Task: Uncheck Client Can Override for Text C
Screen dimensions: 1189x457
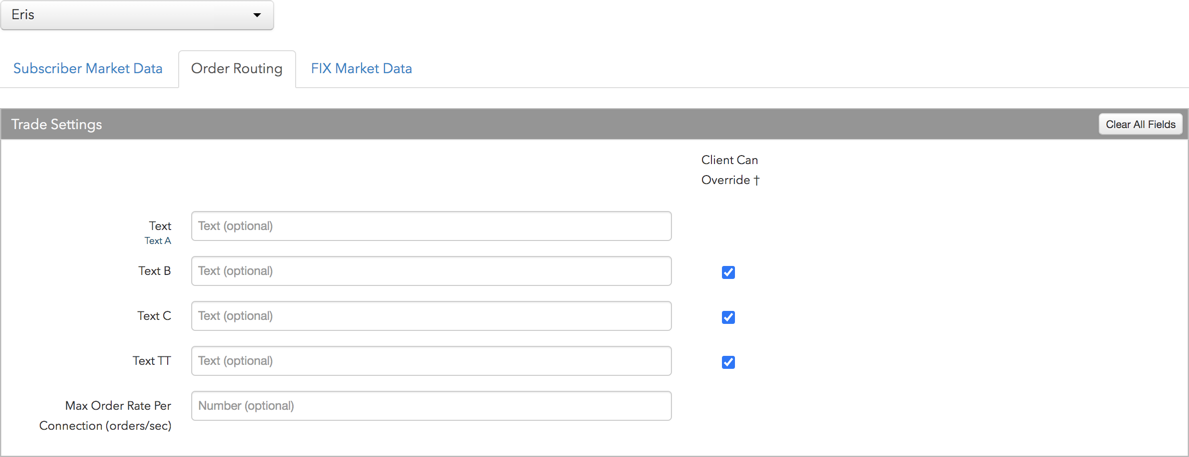Action: point(728,318)
